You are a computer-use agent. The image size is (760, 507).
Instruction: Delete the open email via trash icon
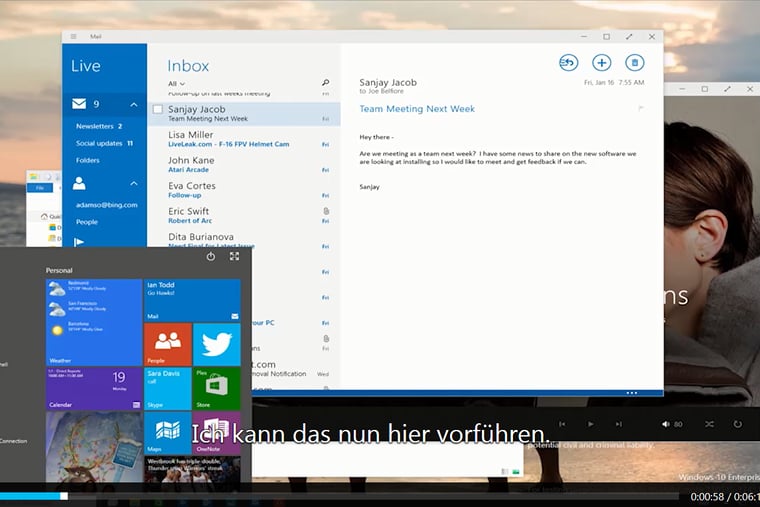(634, 63)
